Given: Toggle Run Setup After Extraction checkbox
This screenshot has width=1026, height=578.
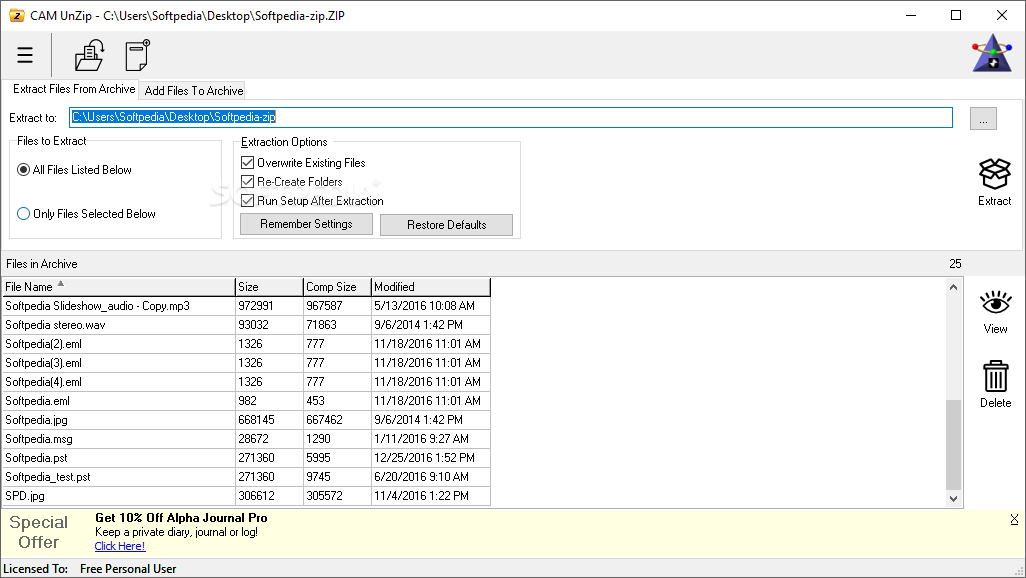Looking at the screenshot, I should (x=247, y=200).
